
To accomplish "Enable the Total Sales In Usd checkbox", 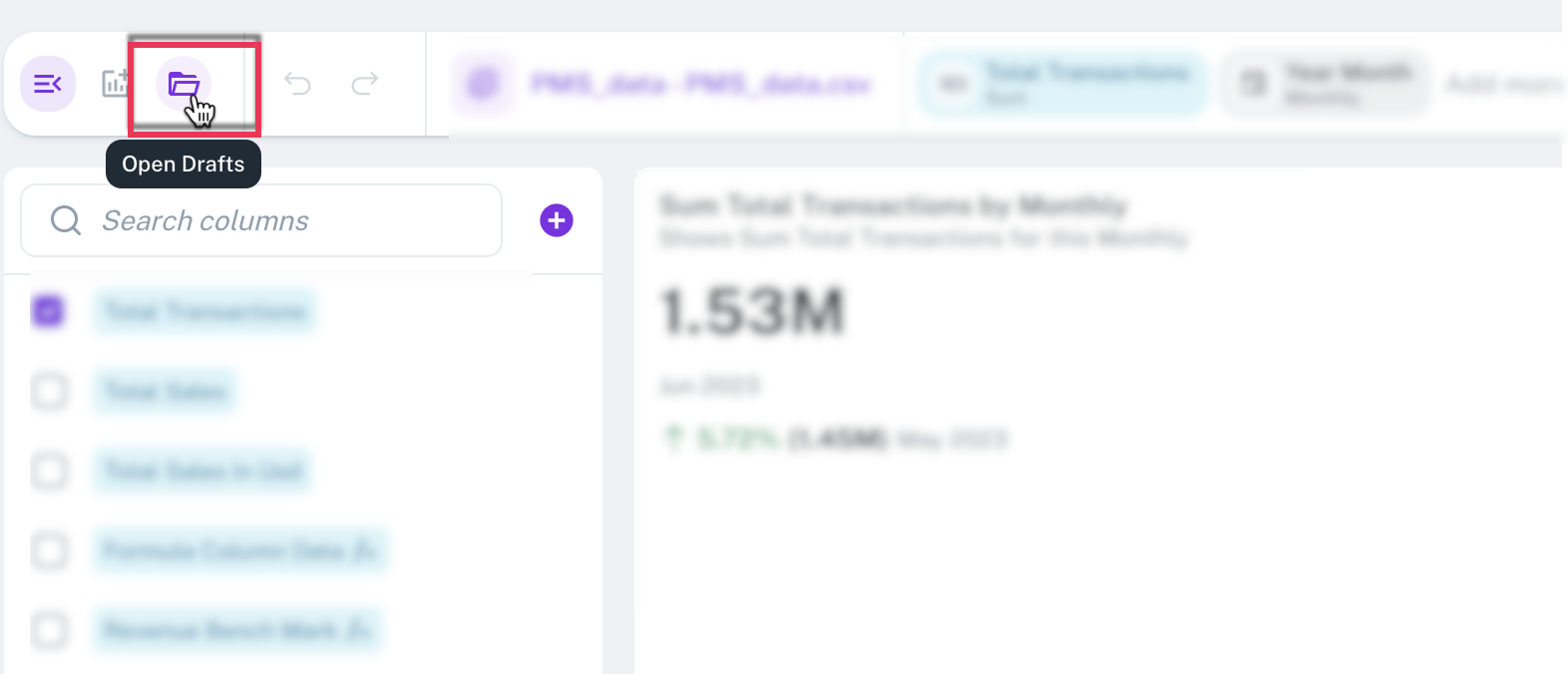I will pyautogui.click(x=49, y=471).
